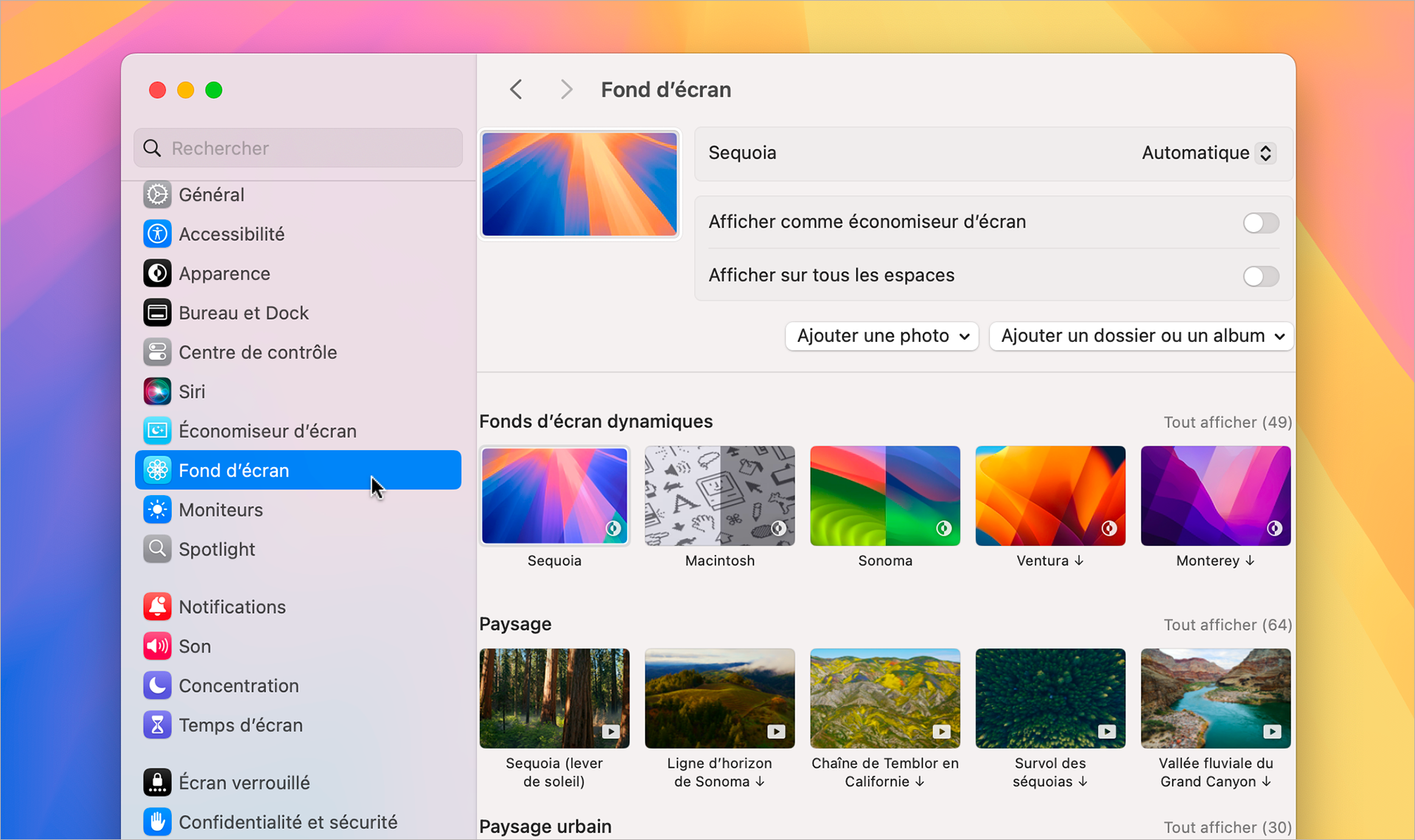
Task: Open Siri settings
Action: coord(191,391)
